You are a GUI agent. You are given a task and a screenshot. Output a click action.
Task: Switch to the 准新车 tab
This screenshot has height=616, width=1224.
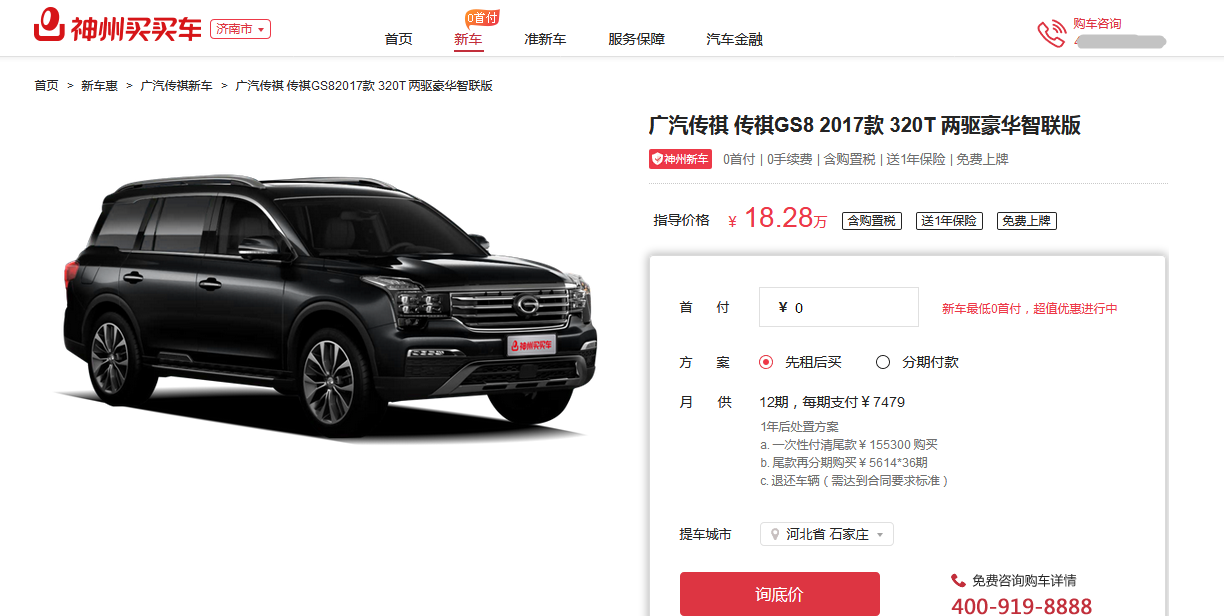click(x=545, y=39)
